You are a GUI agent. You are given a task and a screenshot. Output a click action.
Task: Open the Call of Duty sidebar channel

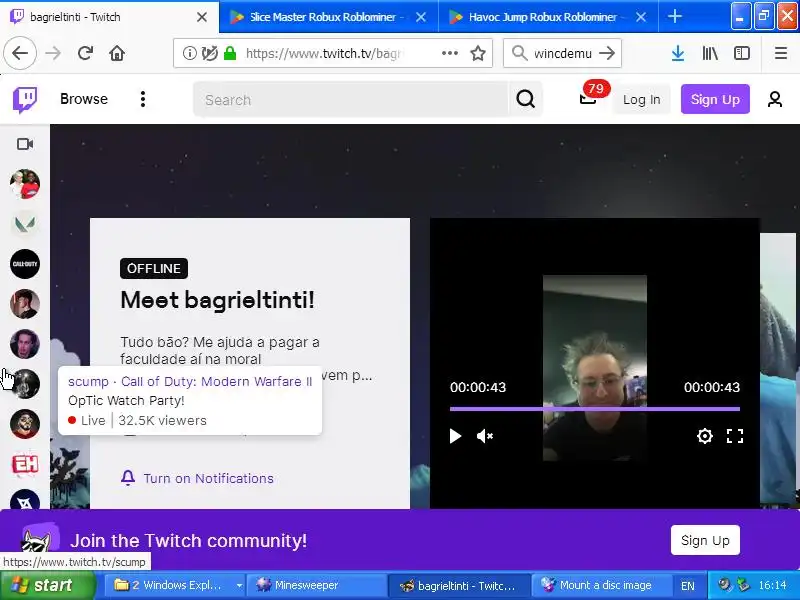coord(24,264)
